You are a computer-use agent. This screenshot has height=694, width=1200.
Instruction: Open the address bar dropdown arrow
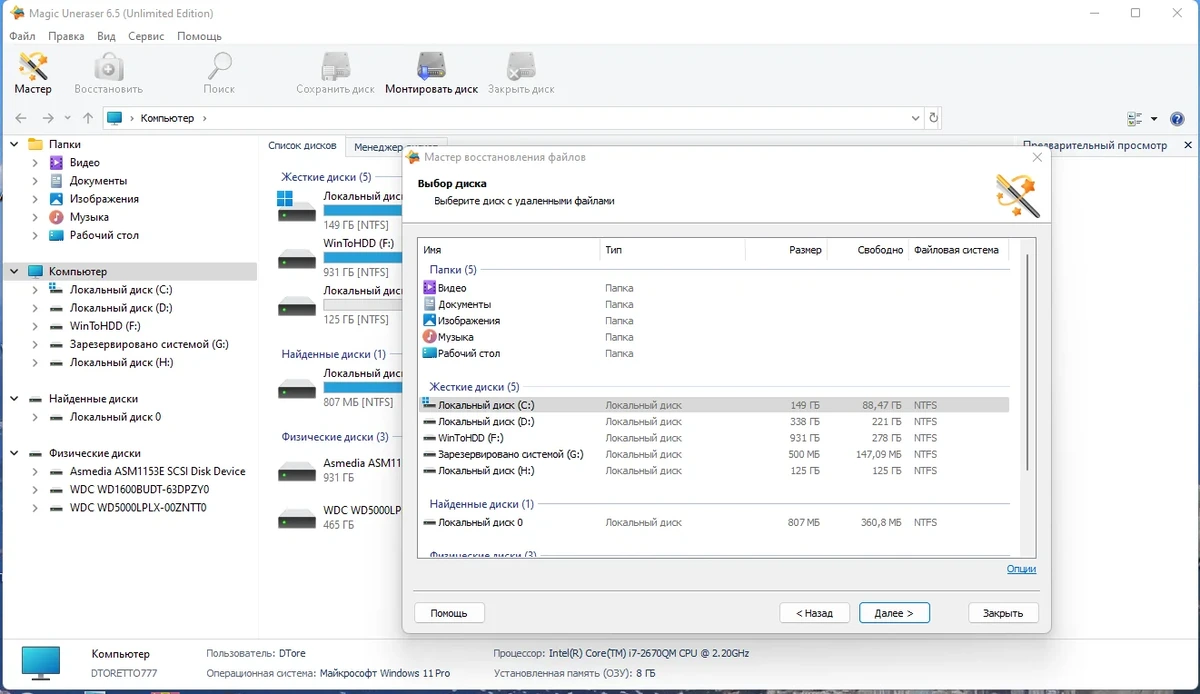click(x=916, y=118)
